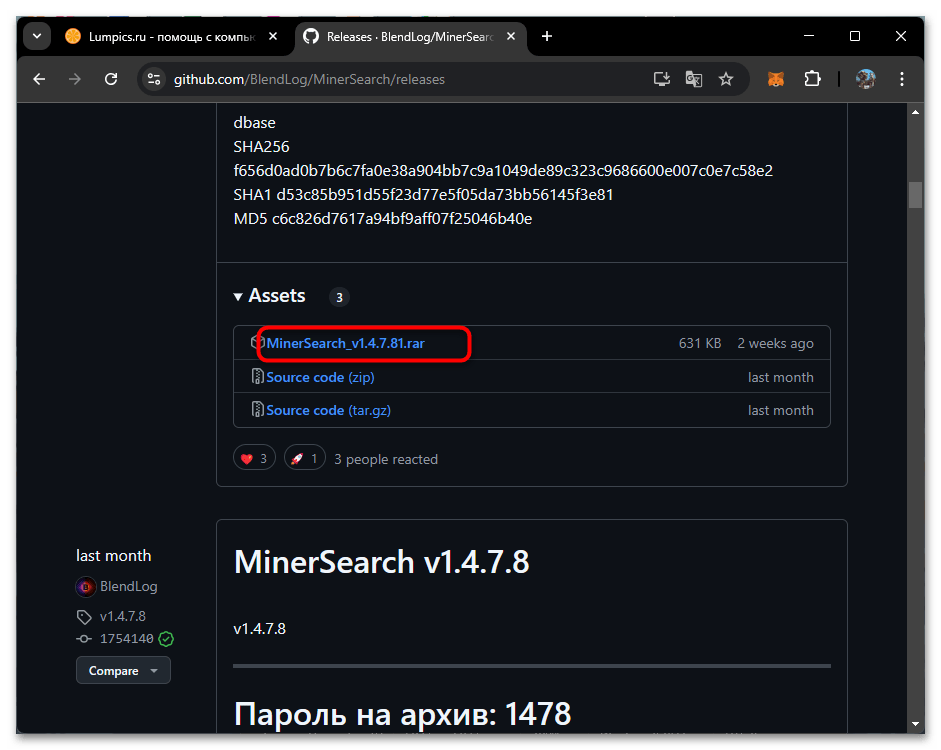Open a new browser tab
Viewport: 941px width, 750px height.
point(547,37)
